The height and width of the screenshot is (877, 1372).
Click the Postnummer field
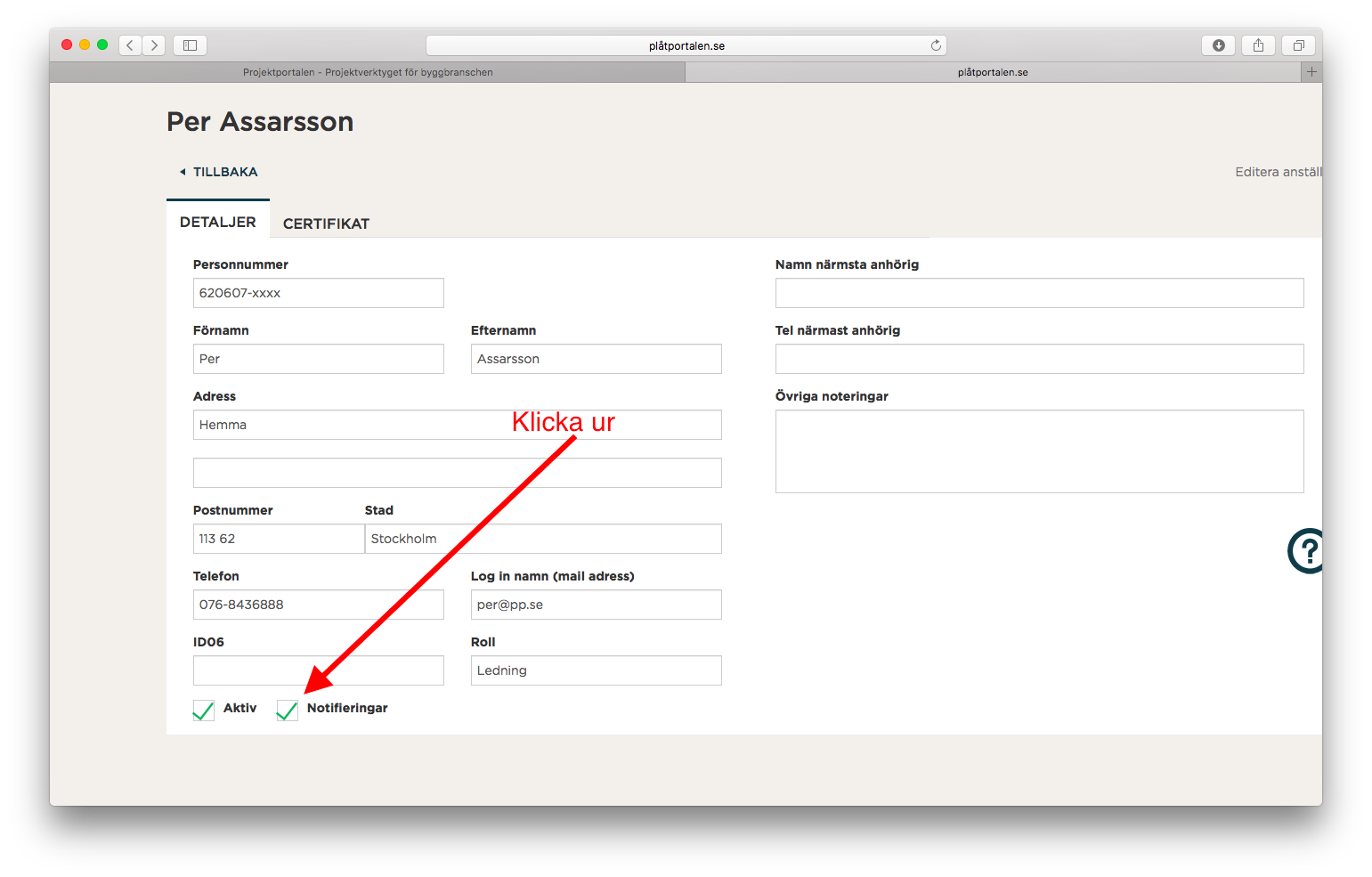click(x=279, y=539)
